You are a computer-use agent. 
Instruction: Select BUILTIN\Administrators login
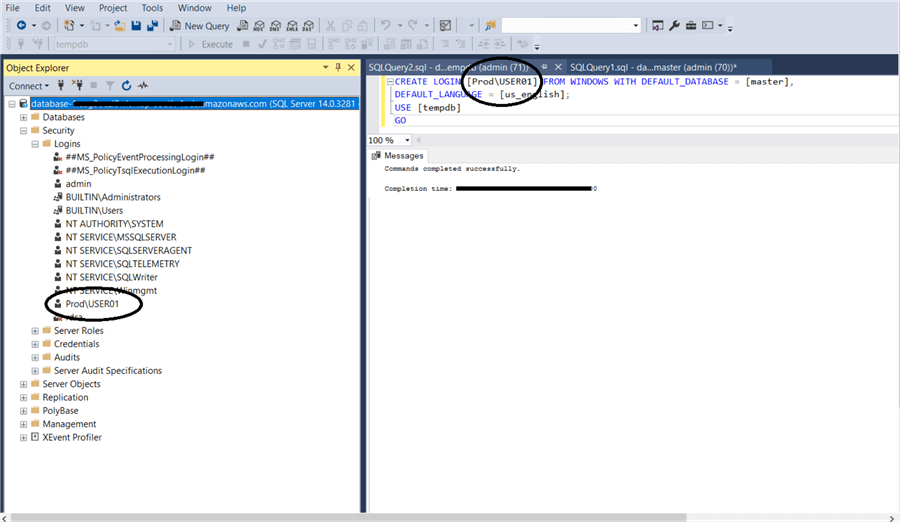[x=112, y=197]
